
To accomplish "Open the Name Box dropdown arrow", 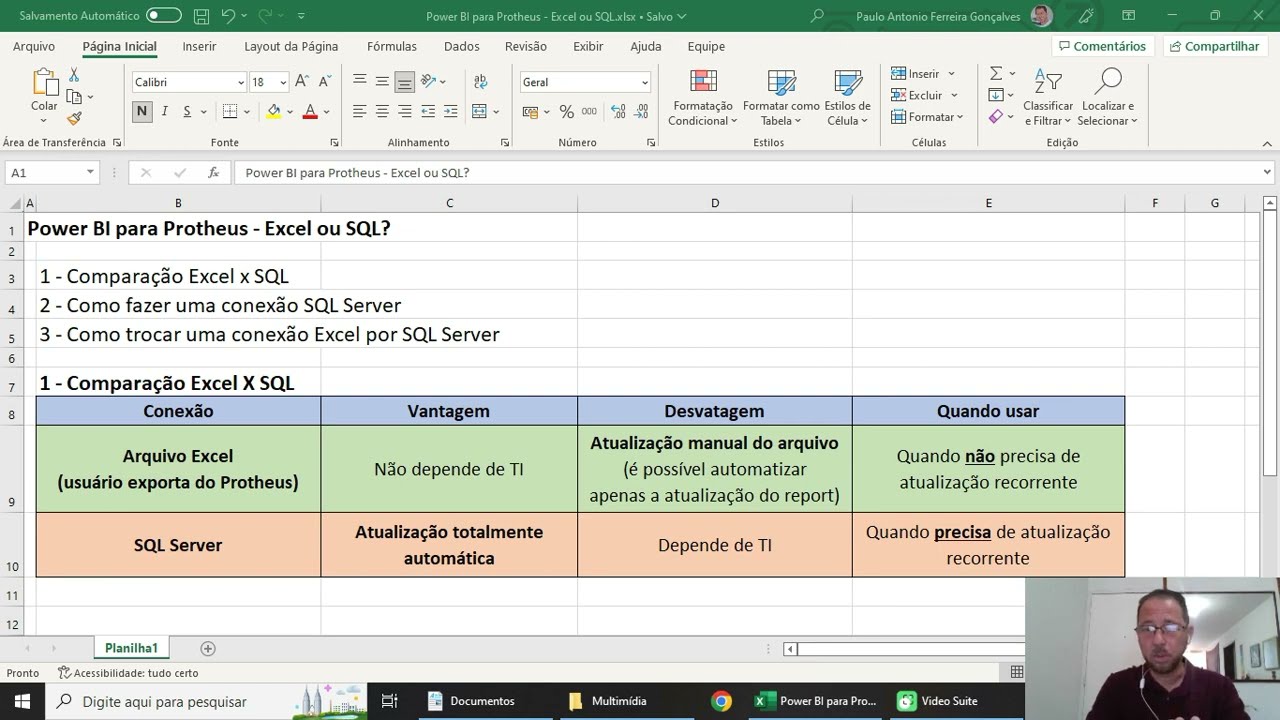I will point(90,173).
